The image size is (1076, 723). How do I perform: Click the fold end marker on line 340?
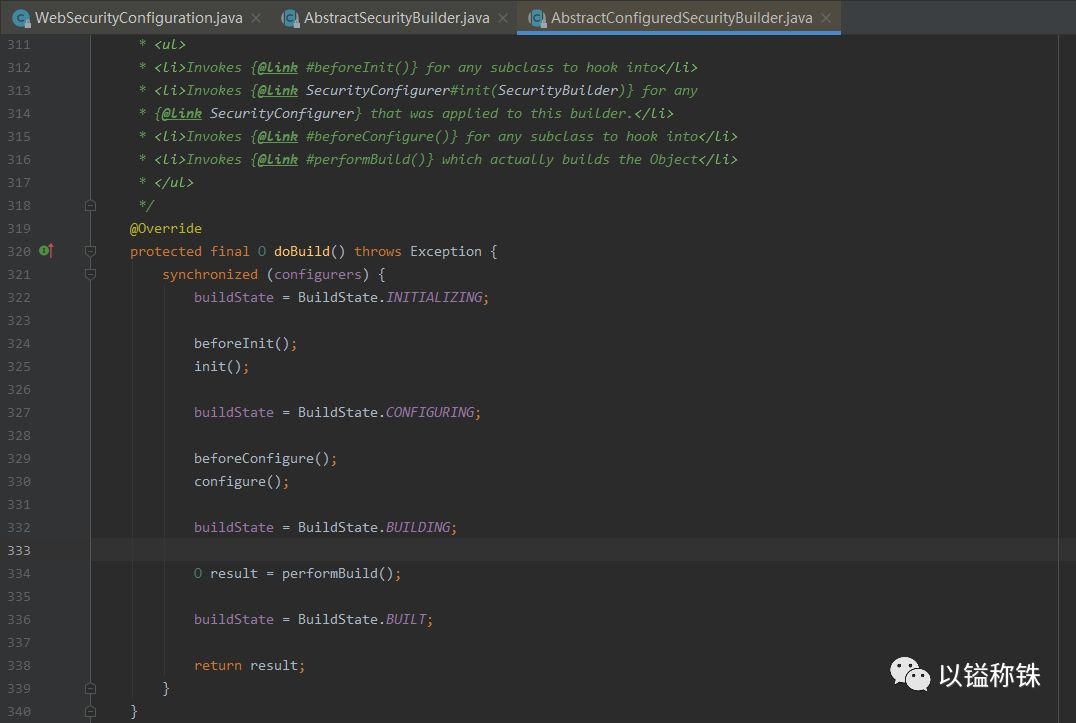click(90, 711)
